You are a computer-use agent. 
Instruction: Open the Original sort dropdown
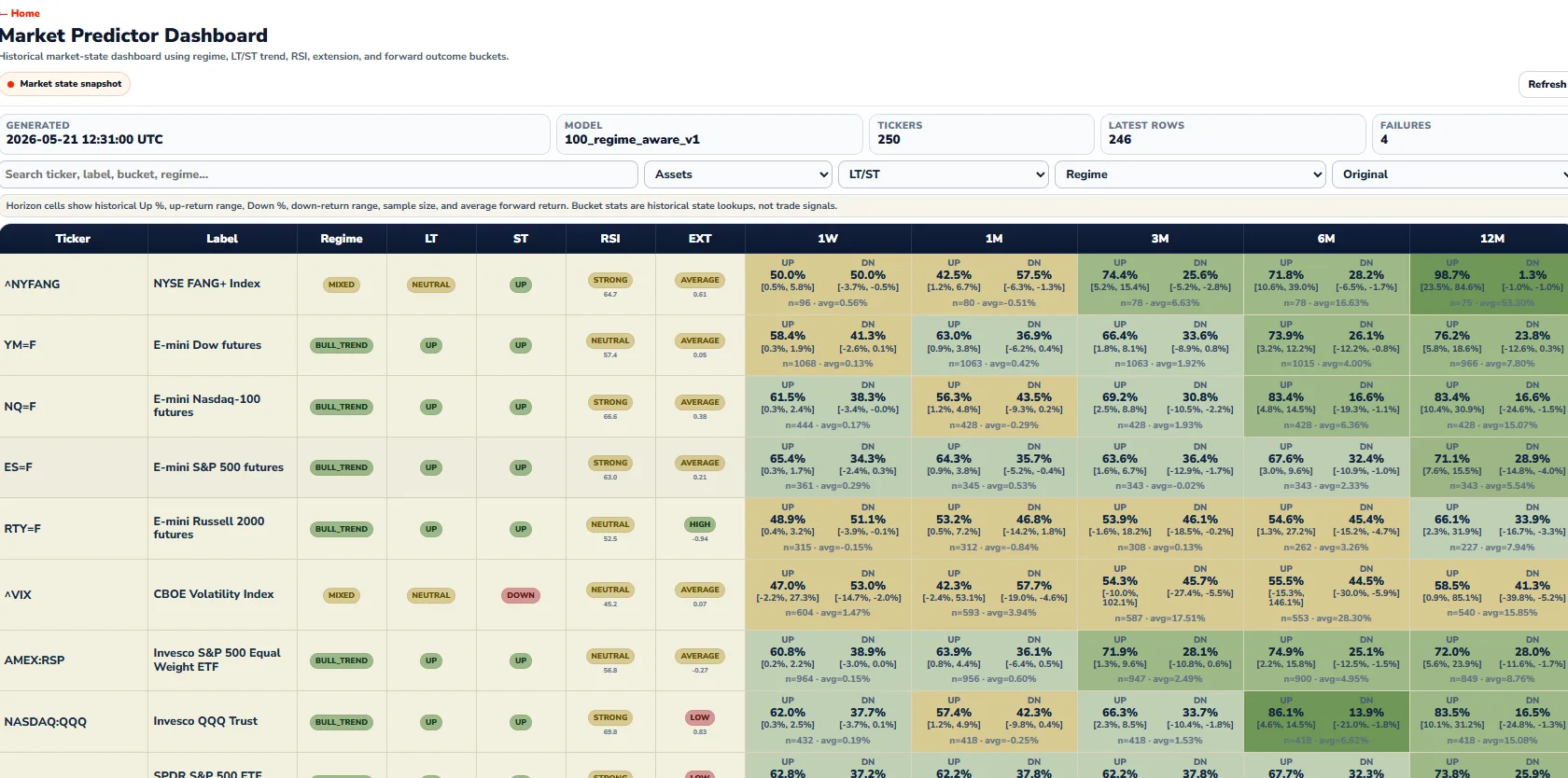1451,174
